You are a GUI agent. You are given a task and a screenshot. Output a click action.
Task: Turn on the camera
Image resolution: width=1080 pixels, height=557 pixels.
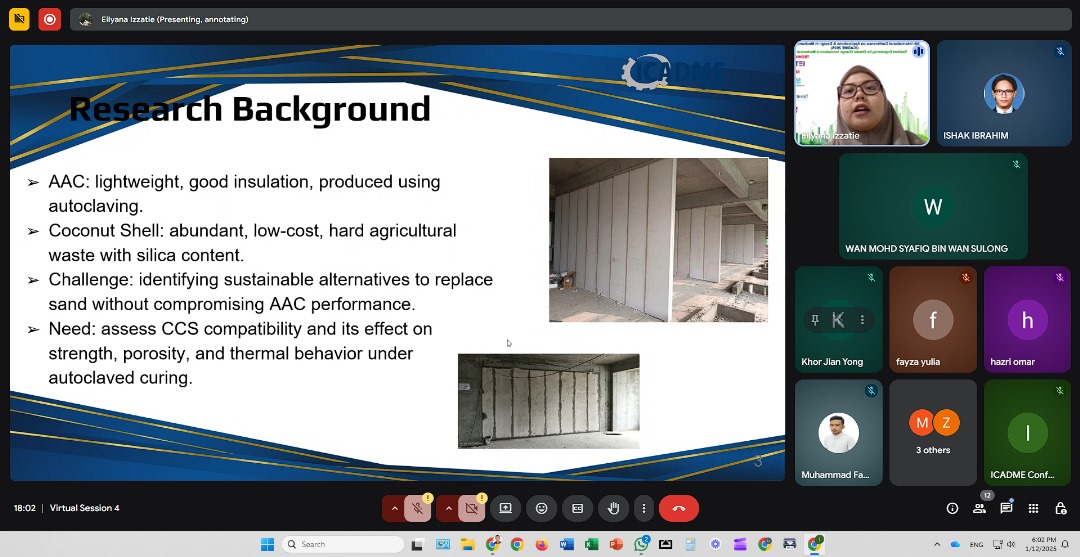pos(472,508)
